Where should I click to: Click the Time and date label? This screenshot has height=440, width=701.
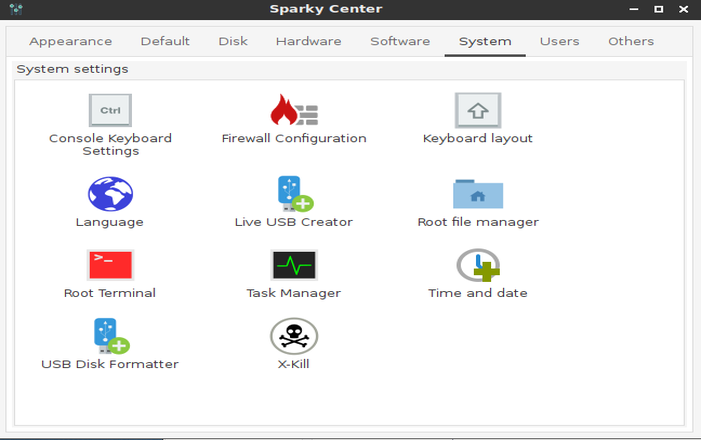478,293
